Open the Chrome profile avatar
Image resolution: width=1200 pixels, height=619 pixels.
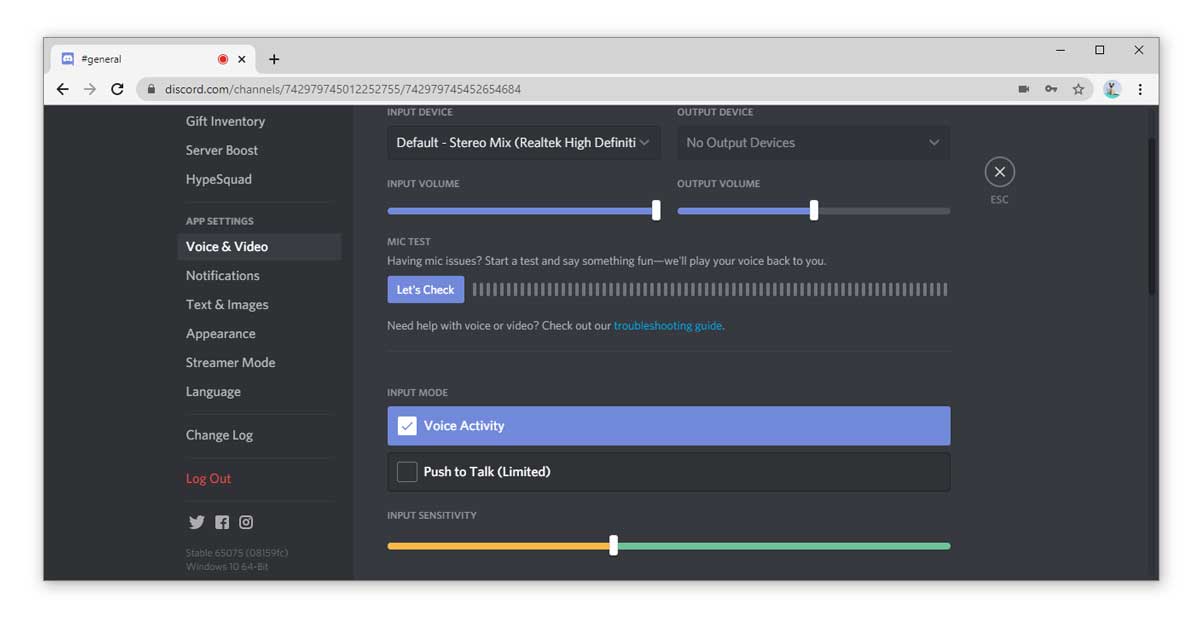1112,89
